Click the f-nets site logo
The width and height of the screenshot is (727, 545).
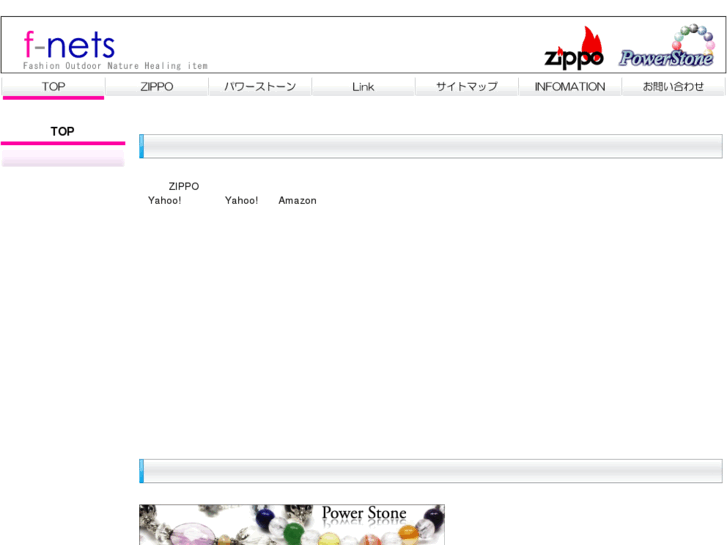pos(69,45)
